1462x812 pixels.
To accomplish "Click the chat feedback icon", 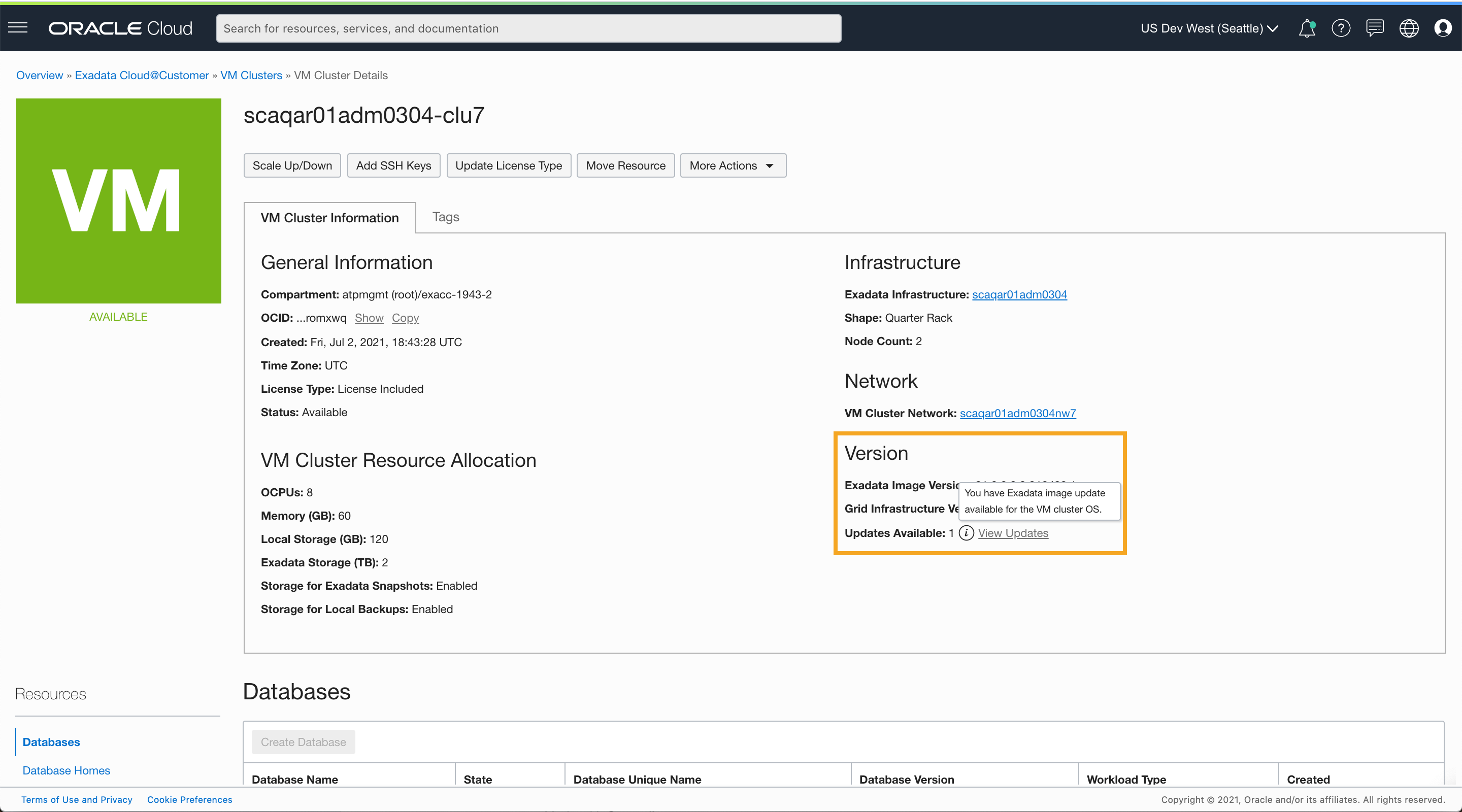I will 1375,28.
